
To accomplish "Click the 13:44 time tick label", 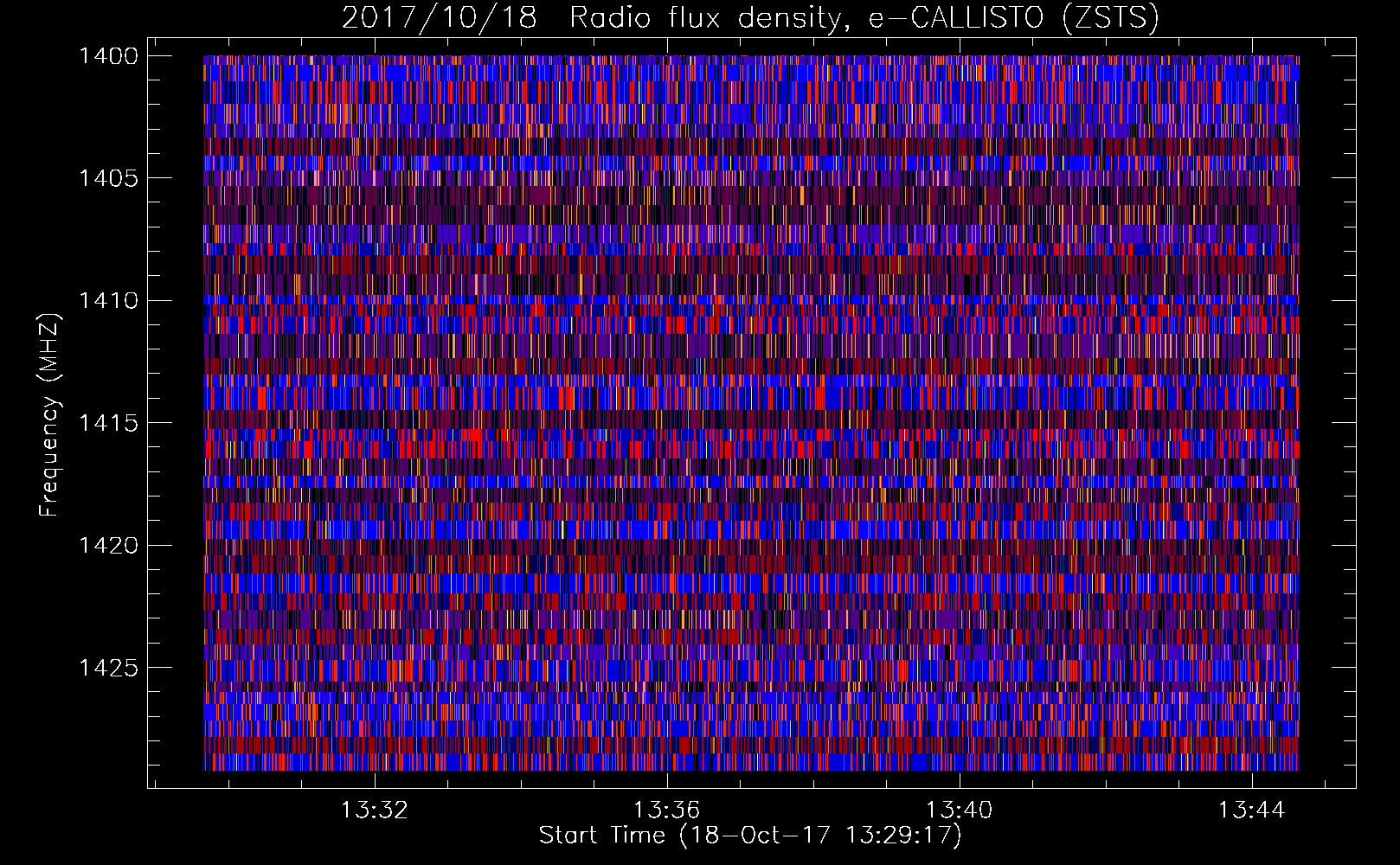I will [1251, 811].
